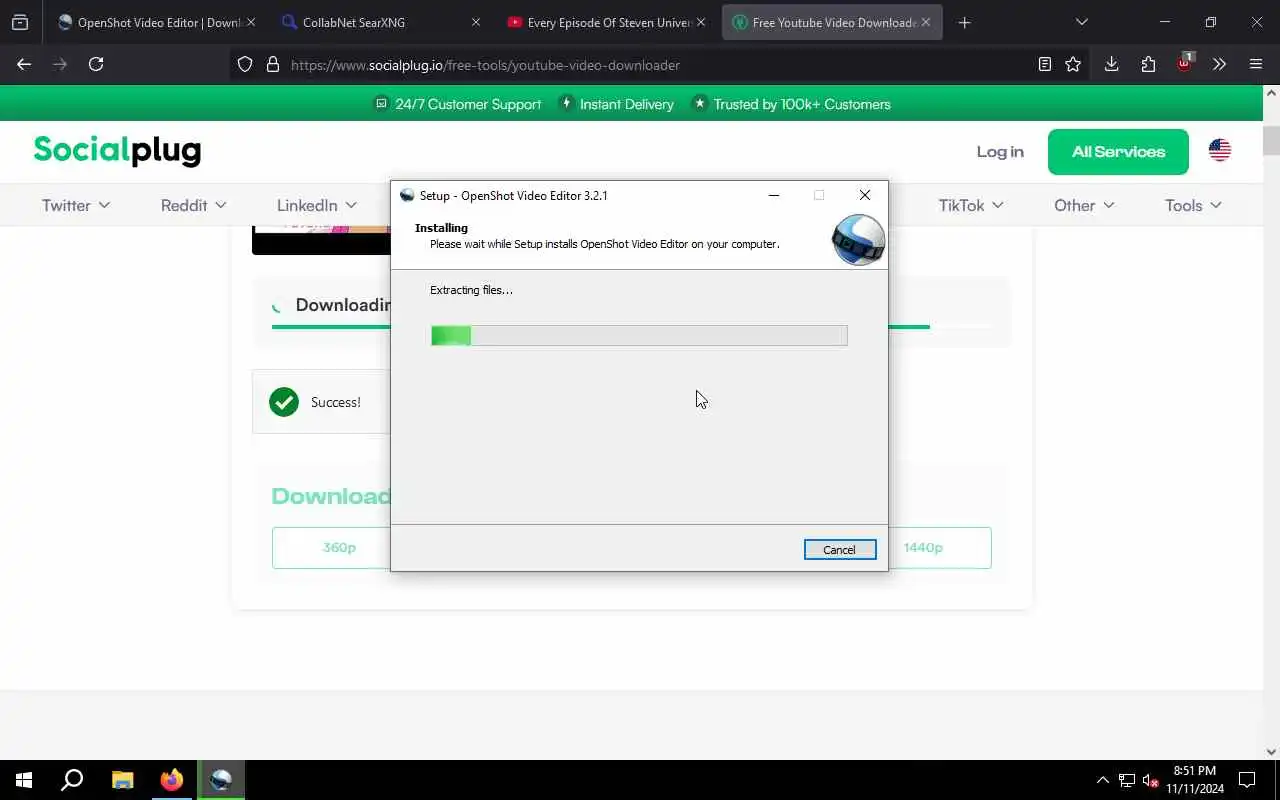Click the network status tray icon

1127,780
